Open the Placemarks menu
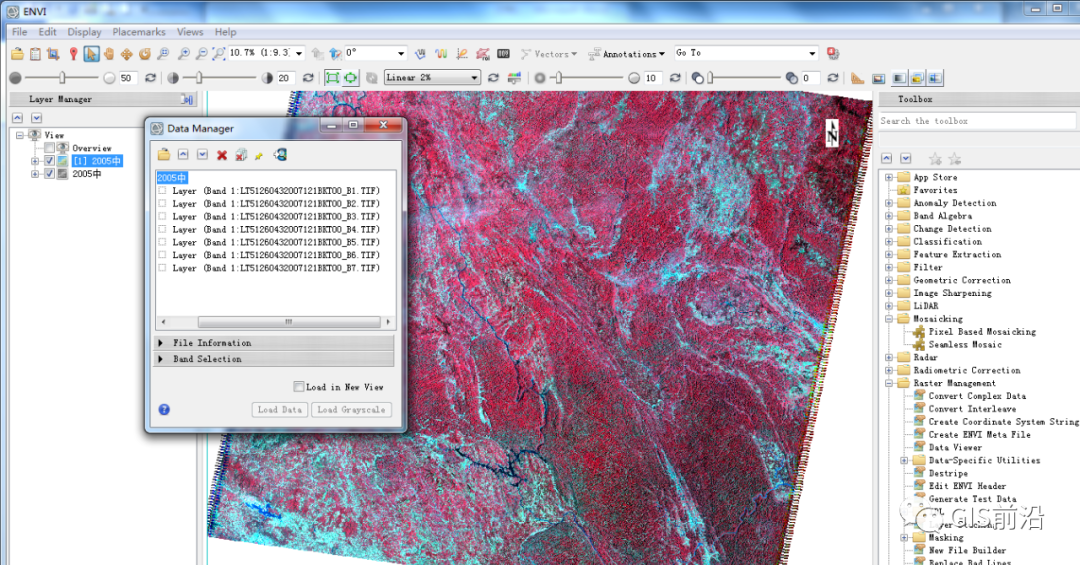 (x=139, y=32)
